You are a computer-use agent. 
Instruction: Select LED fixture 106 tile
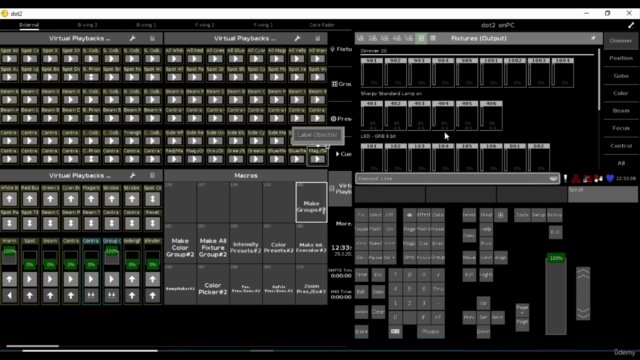(491, 157)
